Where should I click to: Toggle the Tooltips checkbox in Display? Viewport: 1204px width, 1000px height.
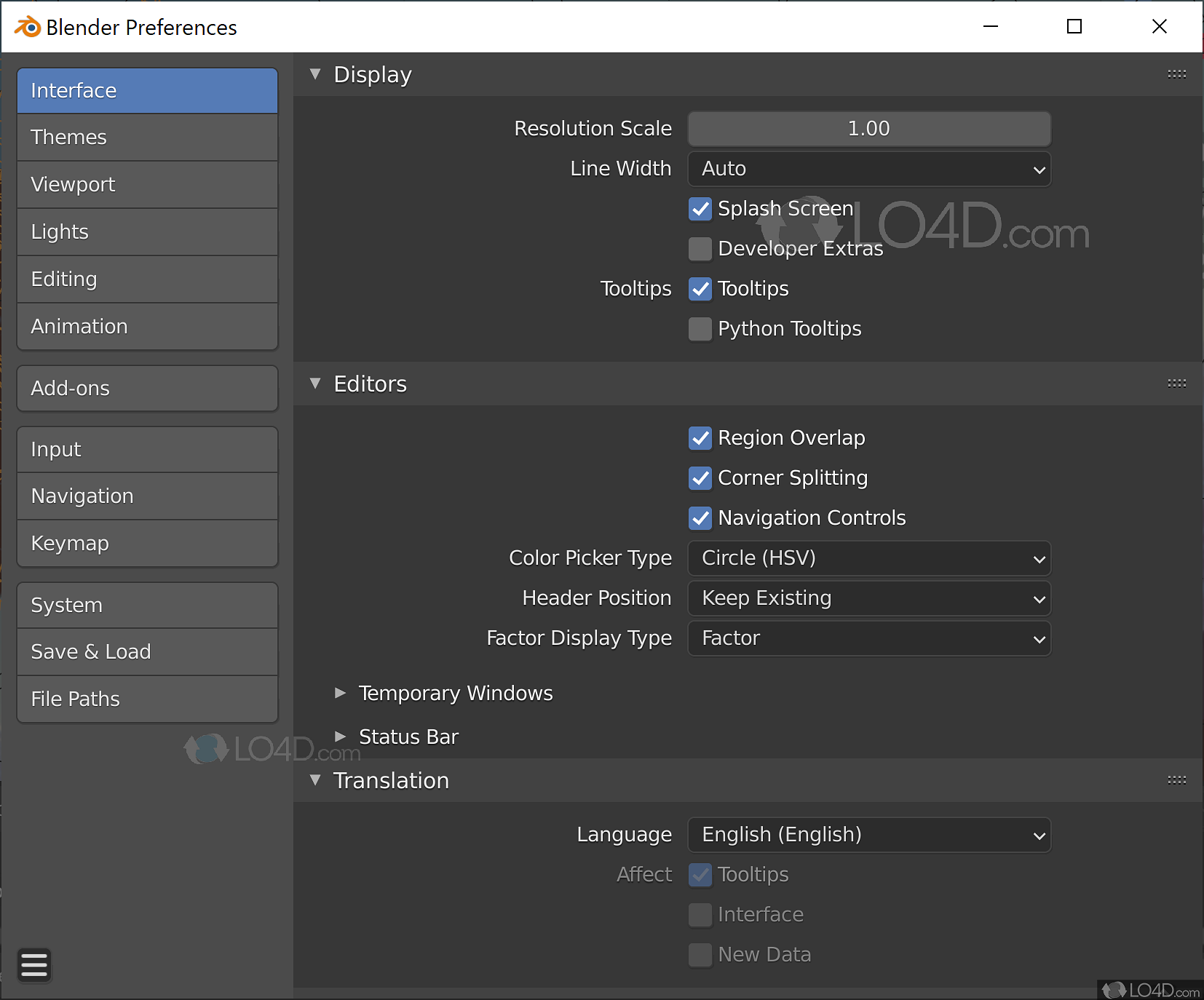[x=700, y=289]
